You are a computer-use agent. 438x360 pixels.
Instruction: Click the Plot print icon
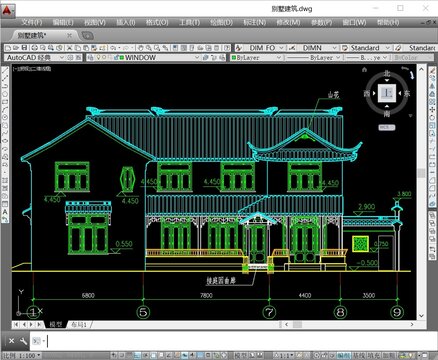34,48
